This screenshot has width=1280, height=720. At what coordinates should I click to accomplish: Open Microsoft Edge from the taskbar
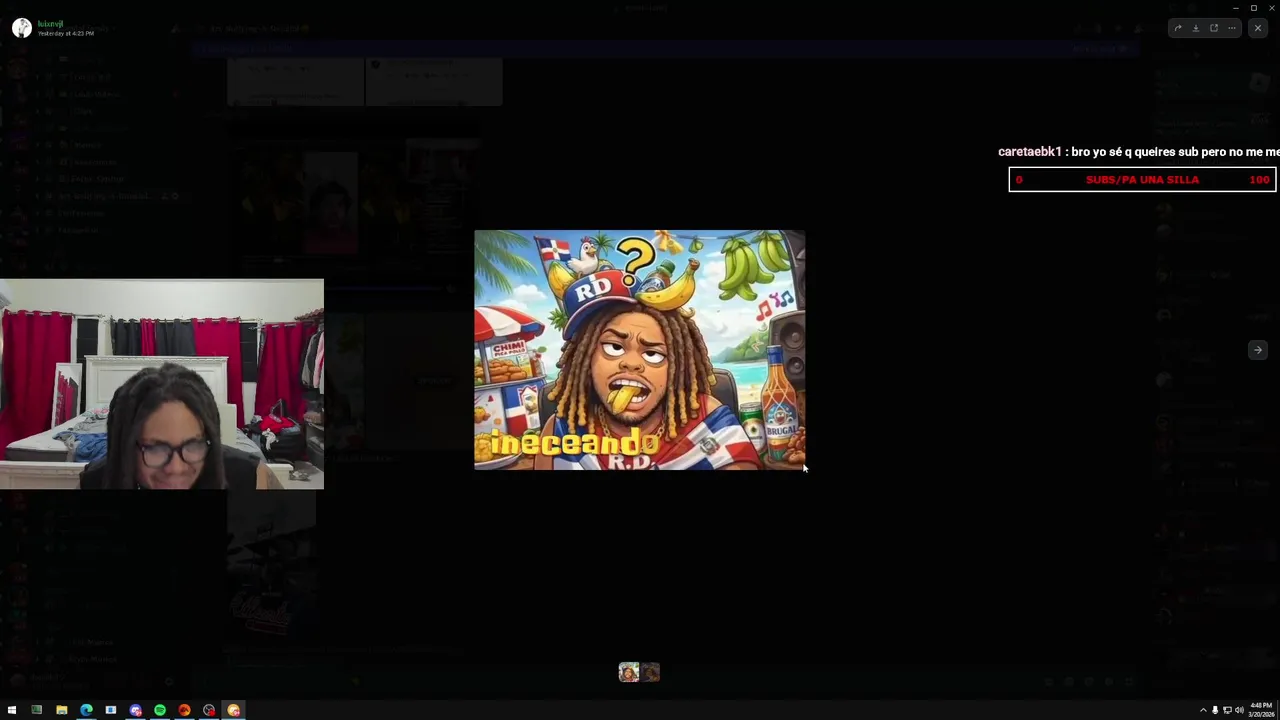pos(86,710)
